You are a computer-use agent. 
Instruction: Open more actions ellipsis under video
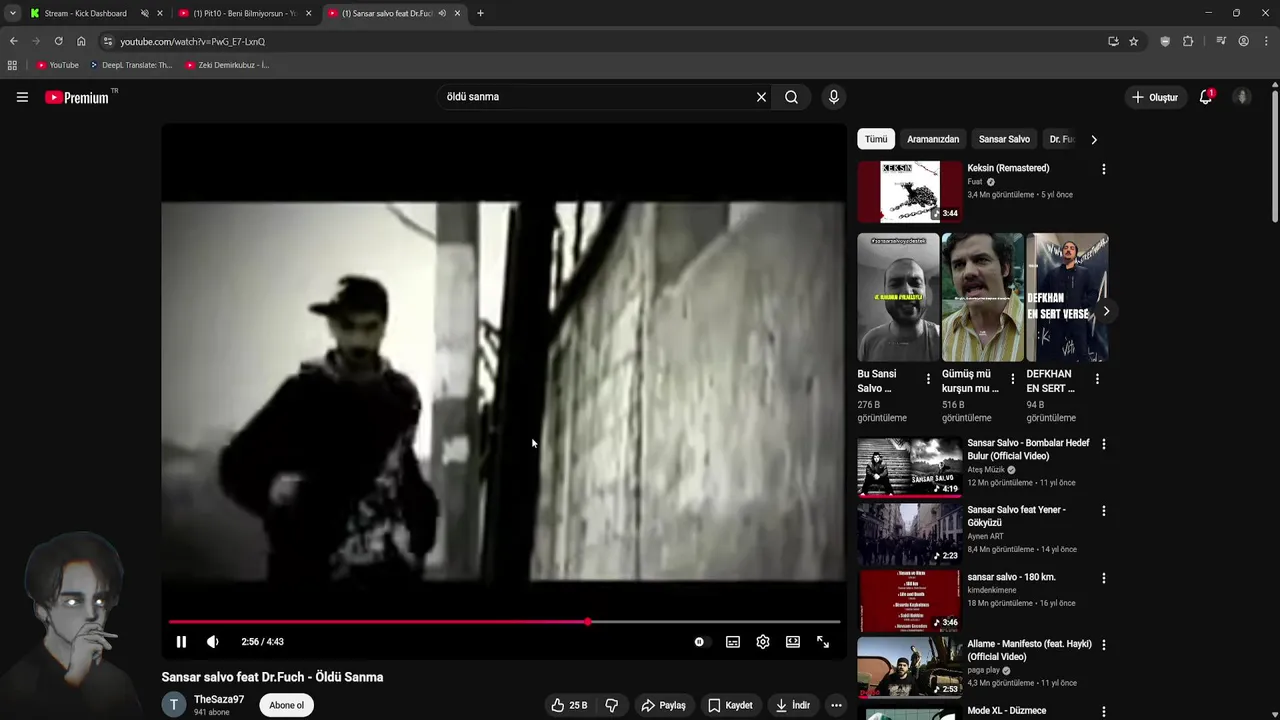(836, 705)
